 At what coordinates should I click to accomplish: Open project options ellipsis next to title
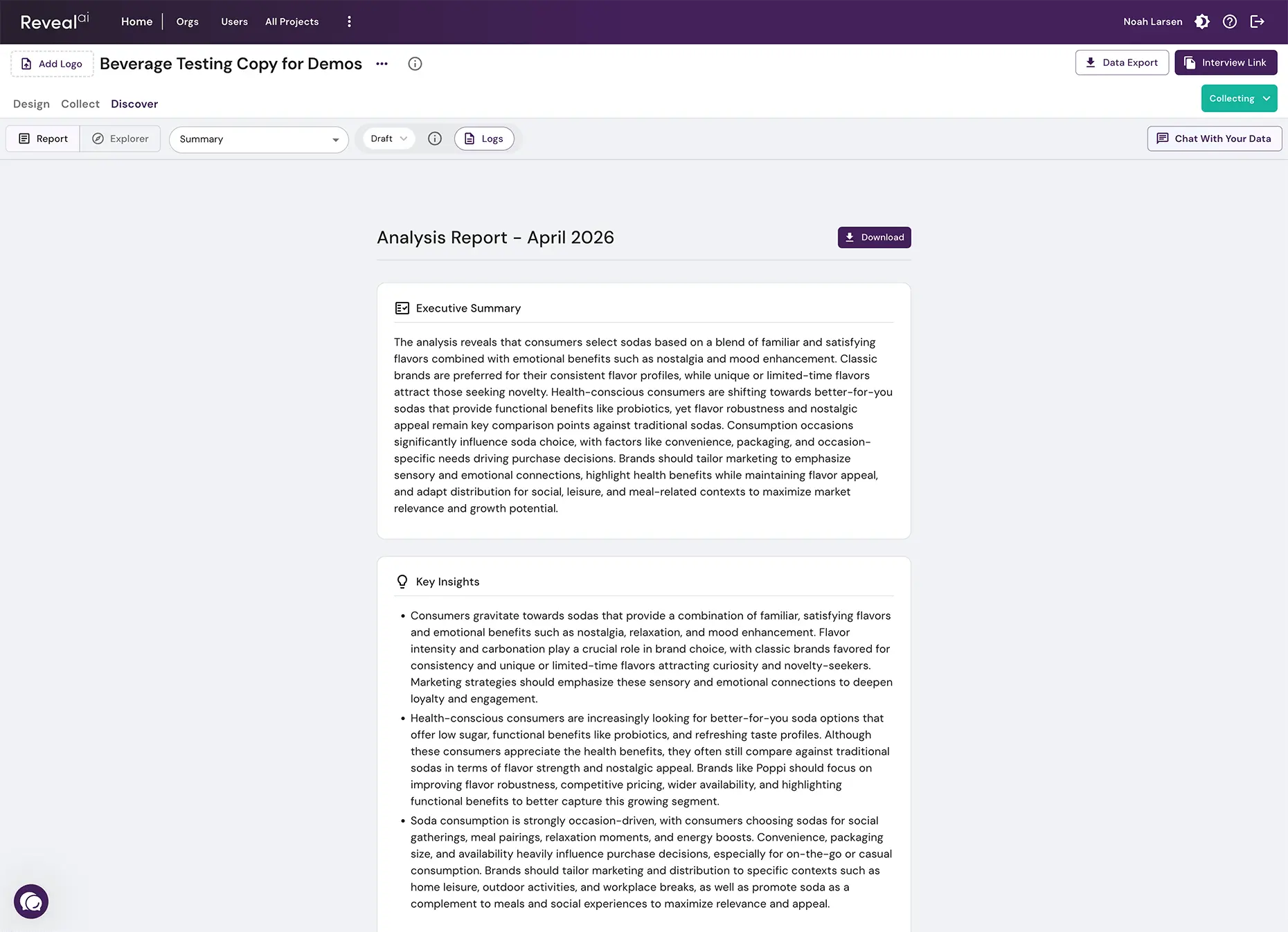point(382,64)
